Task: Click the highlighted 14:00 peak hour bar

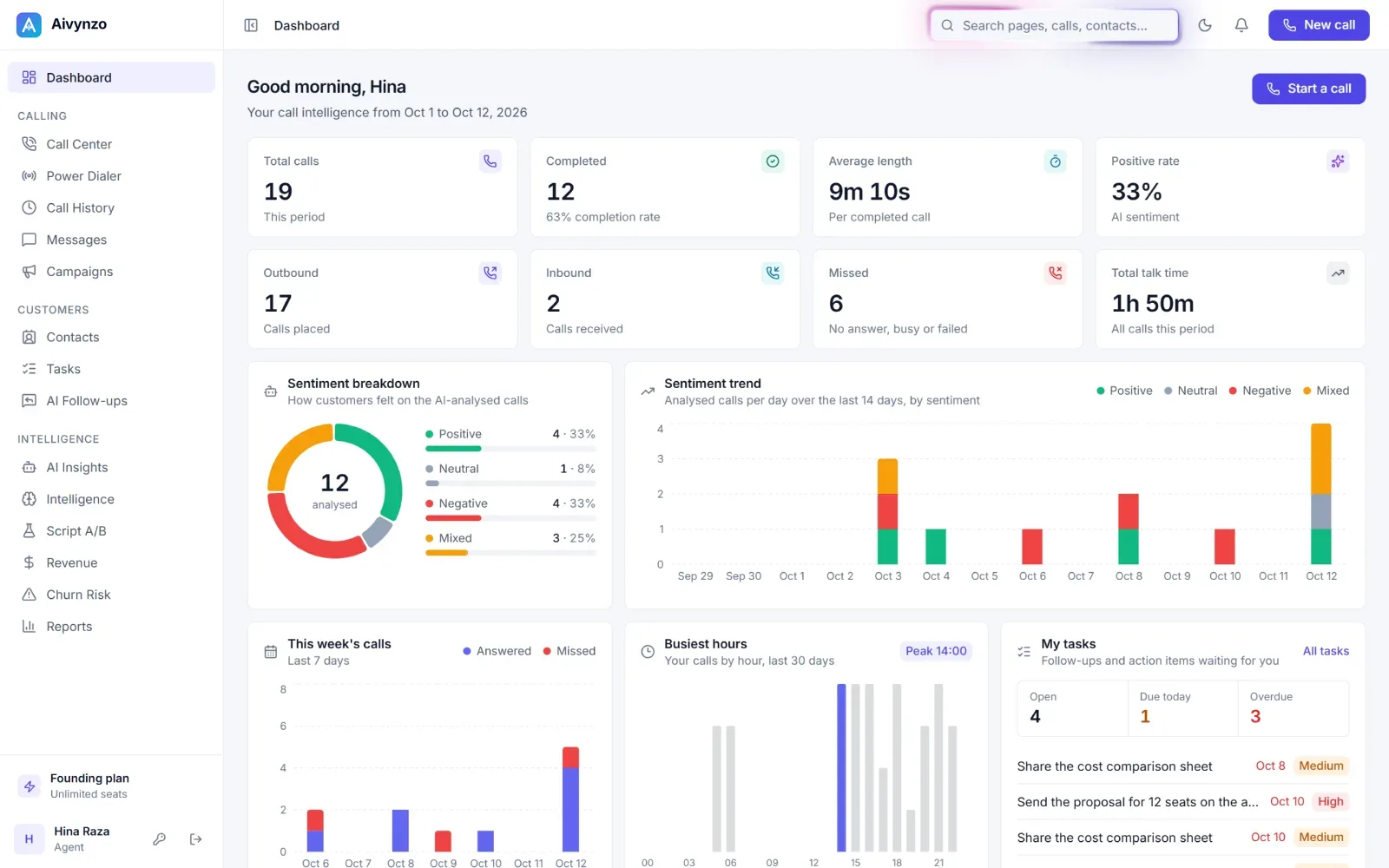Action: [841, 767]
